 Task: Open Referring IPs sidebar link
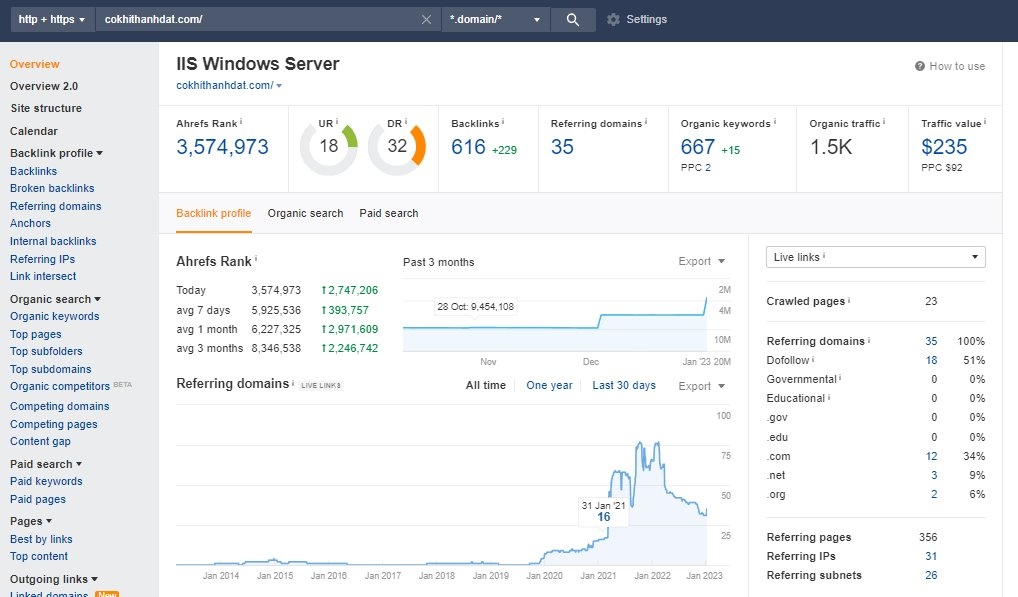tap(42, 259)
